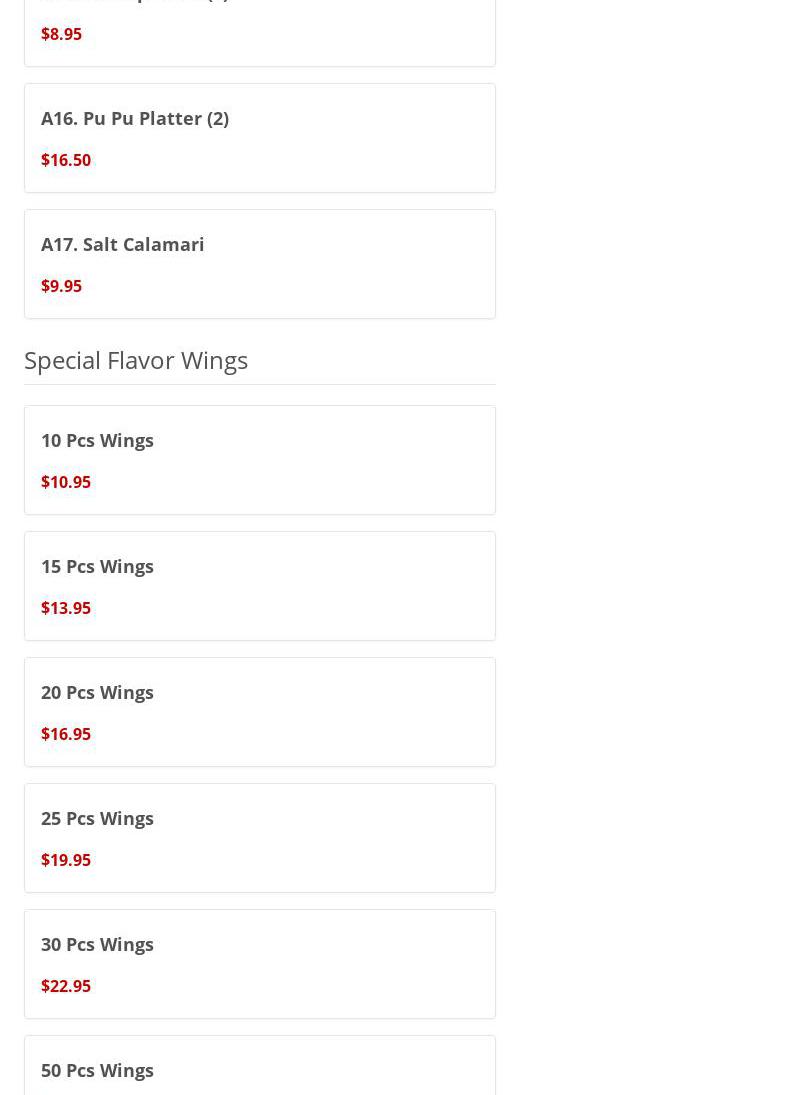Add the 30 Pcs Wings item
This screenshot has width=785, height=1095.
coord(97,944)
